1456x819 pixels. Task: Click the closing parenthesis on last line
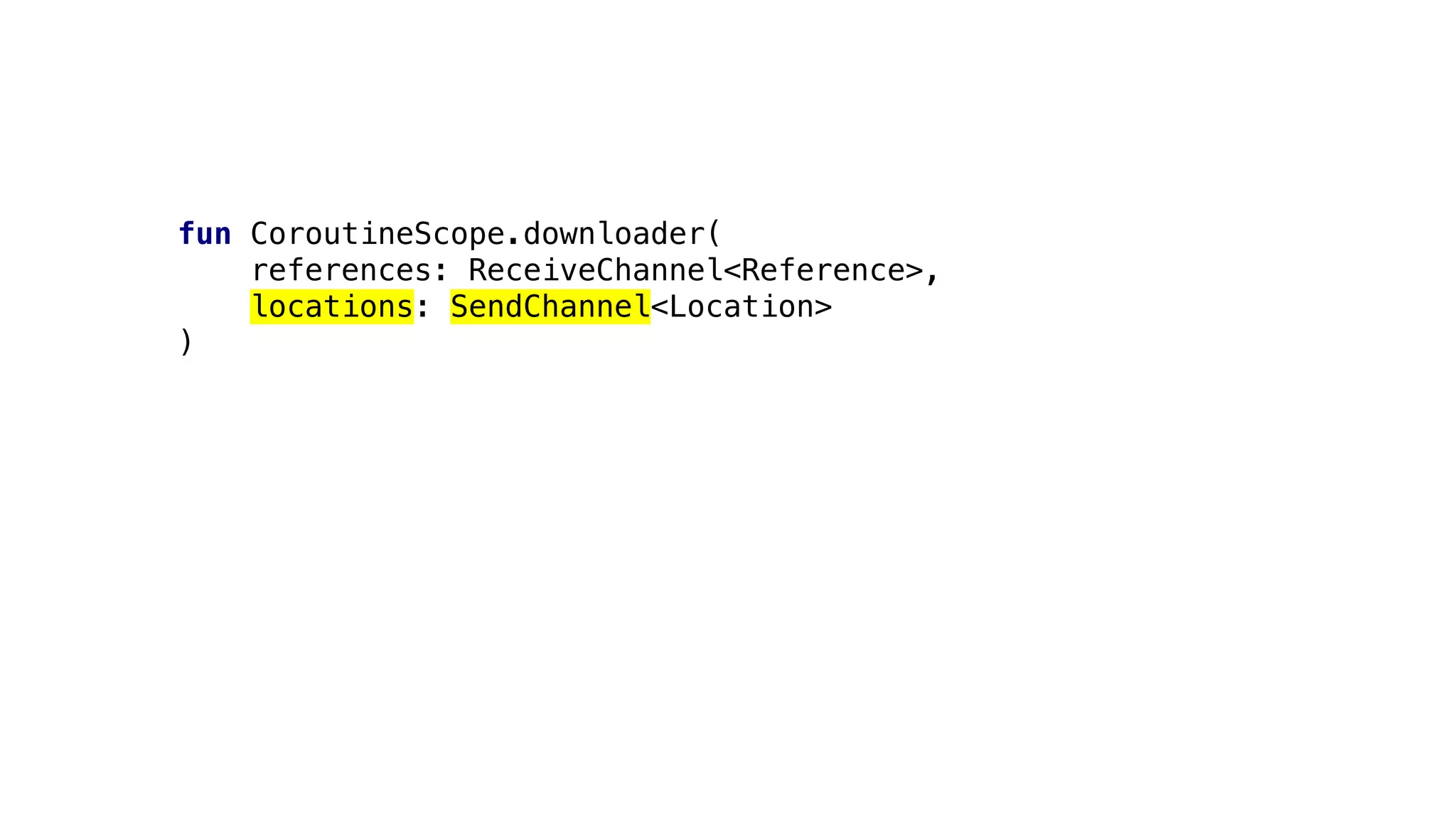click(x=186, y=342)
